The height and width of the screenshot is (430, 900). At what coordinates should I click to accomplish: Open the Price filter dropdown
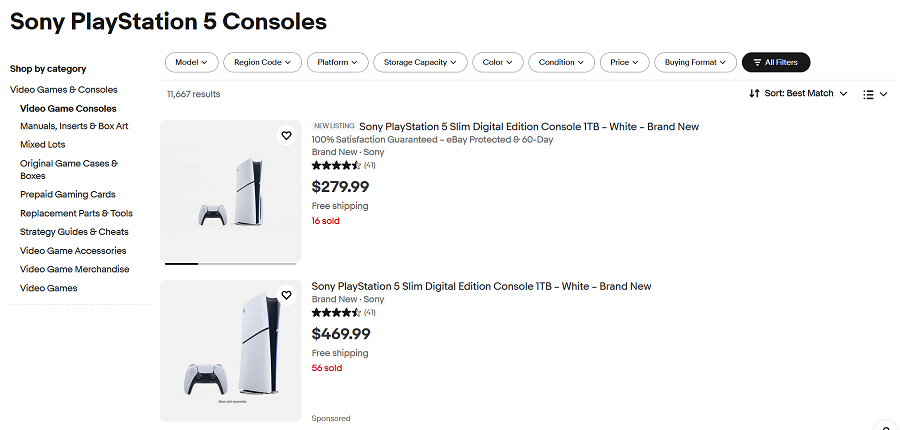point(625,62)
